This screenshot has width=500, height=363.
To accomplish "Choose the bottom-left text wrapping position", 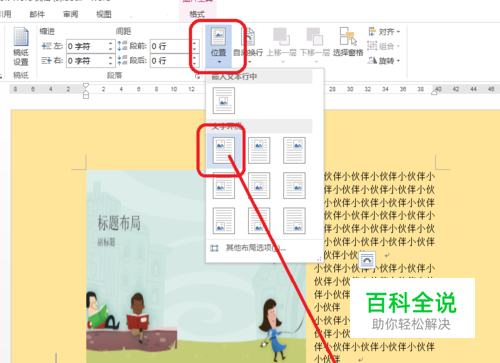I will point(224,221).
